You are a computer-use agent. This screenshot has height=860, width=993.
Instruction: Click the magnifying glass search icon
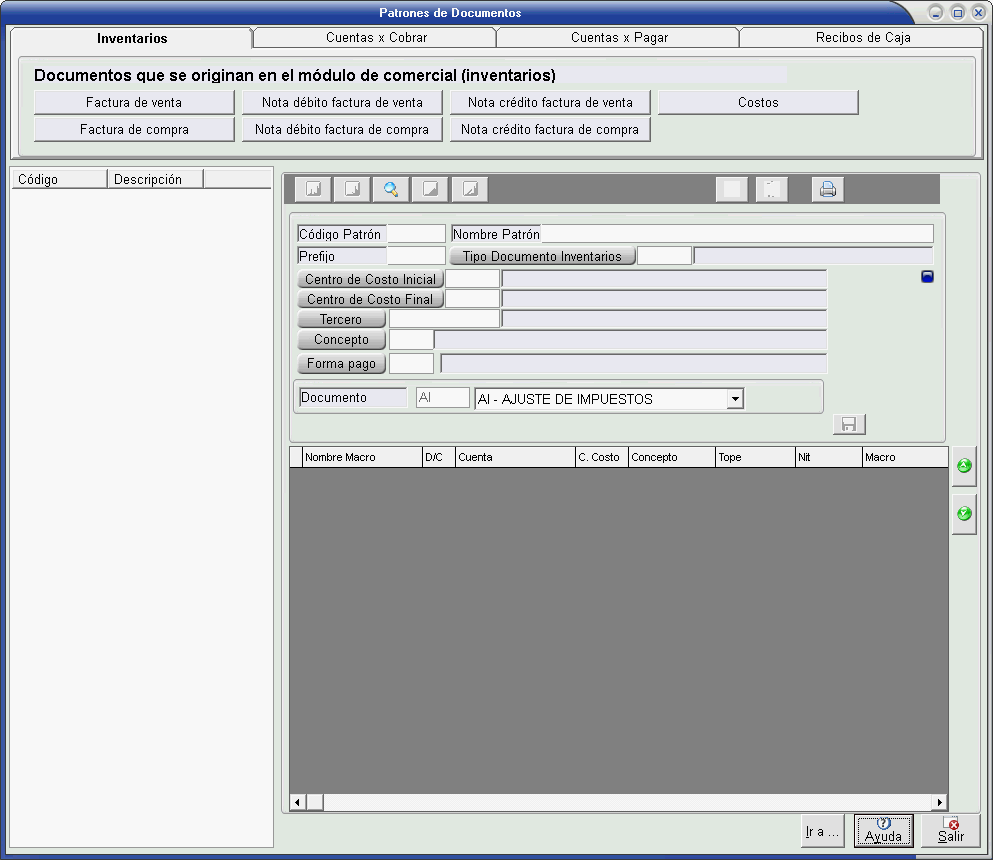point(391,189)
